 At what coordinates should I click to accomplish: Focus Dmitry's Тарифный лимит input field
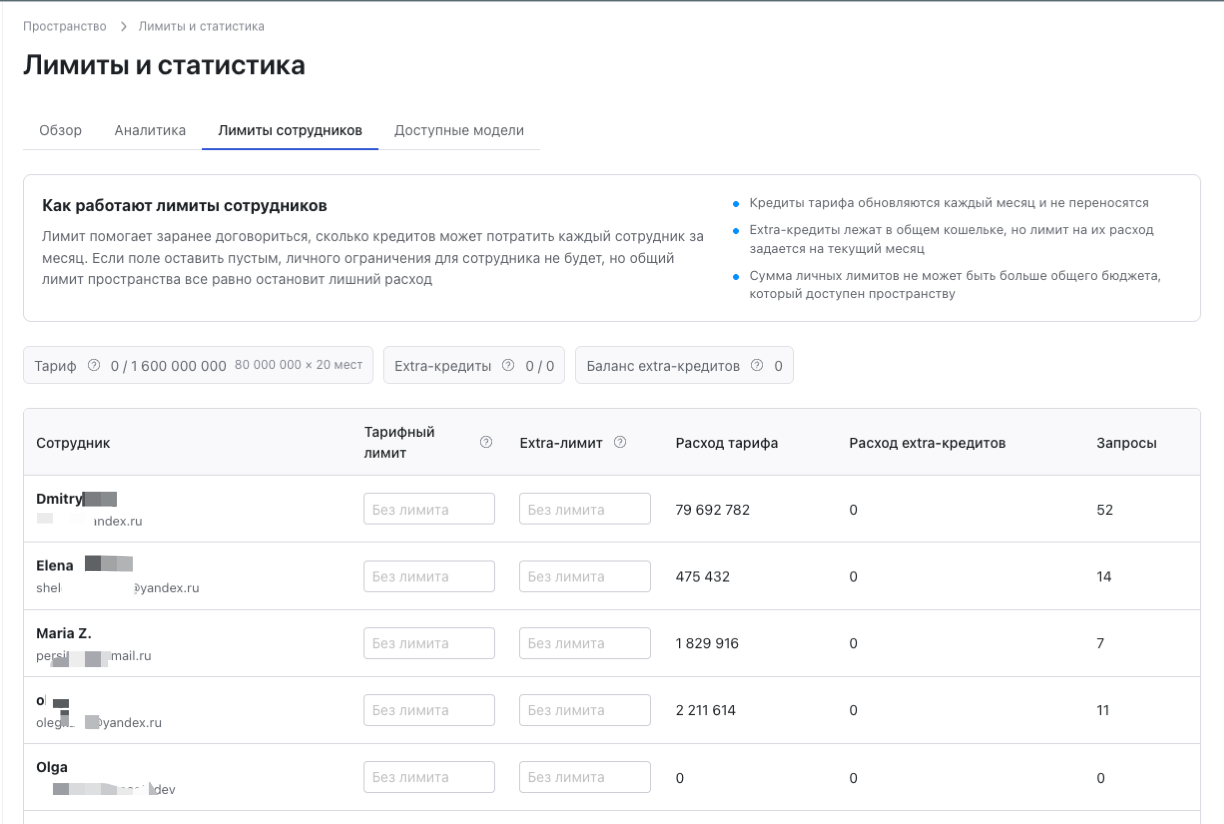(429, 509)
